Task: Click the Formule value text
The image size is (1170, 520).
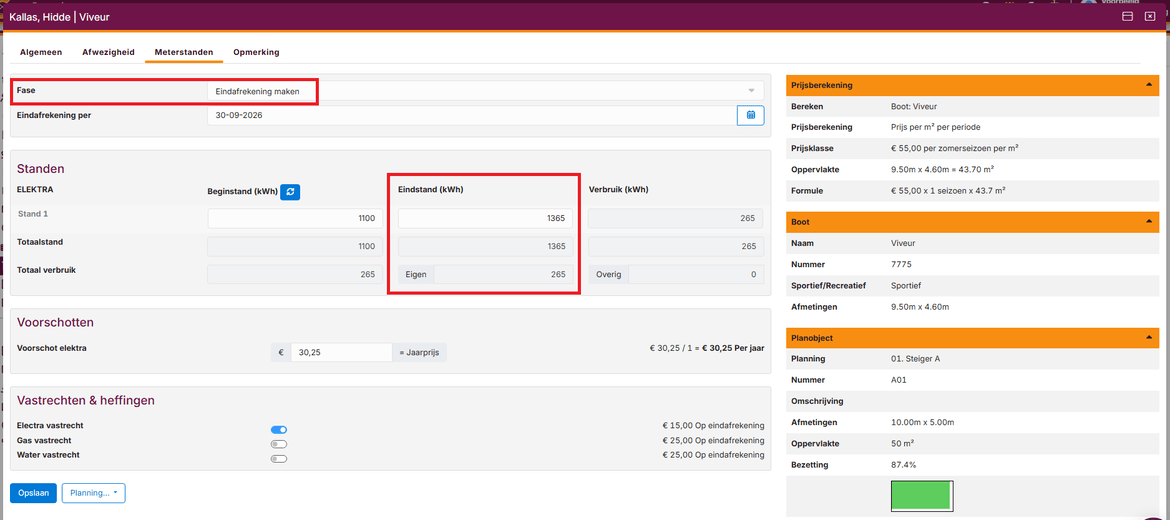Action: (x=948, y=190)
